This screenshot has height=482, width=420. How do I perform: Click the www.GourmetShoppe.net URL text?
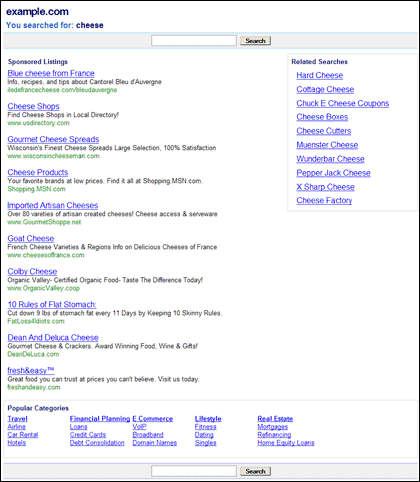coord(44,222)
